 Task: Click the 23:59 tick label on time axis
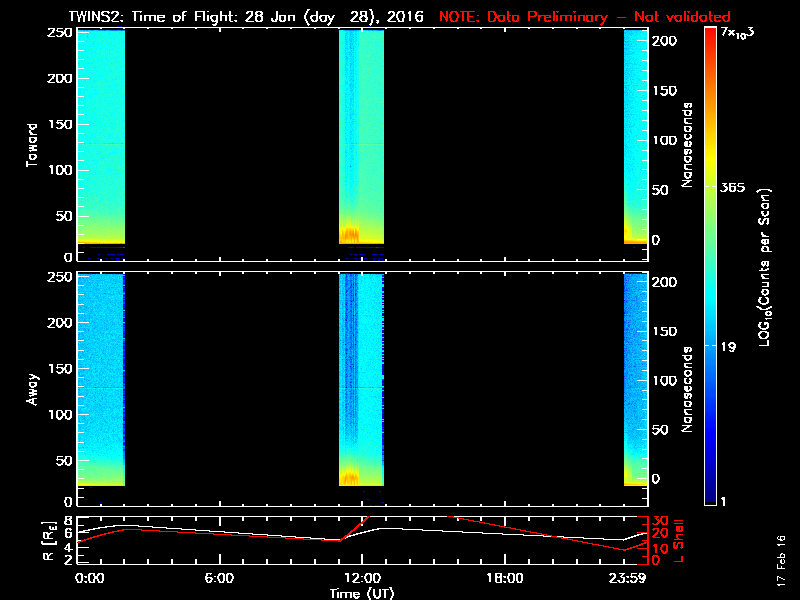(x=634, y=578)
